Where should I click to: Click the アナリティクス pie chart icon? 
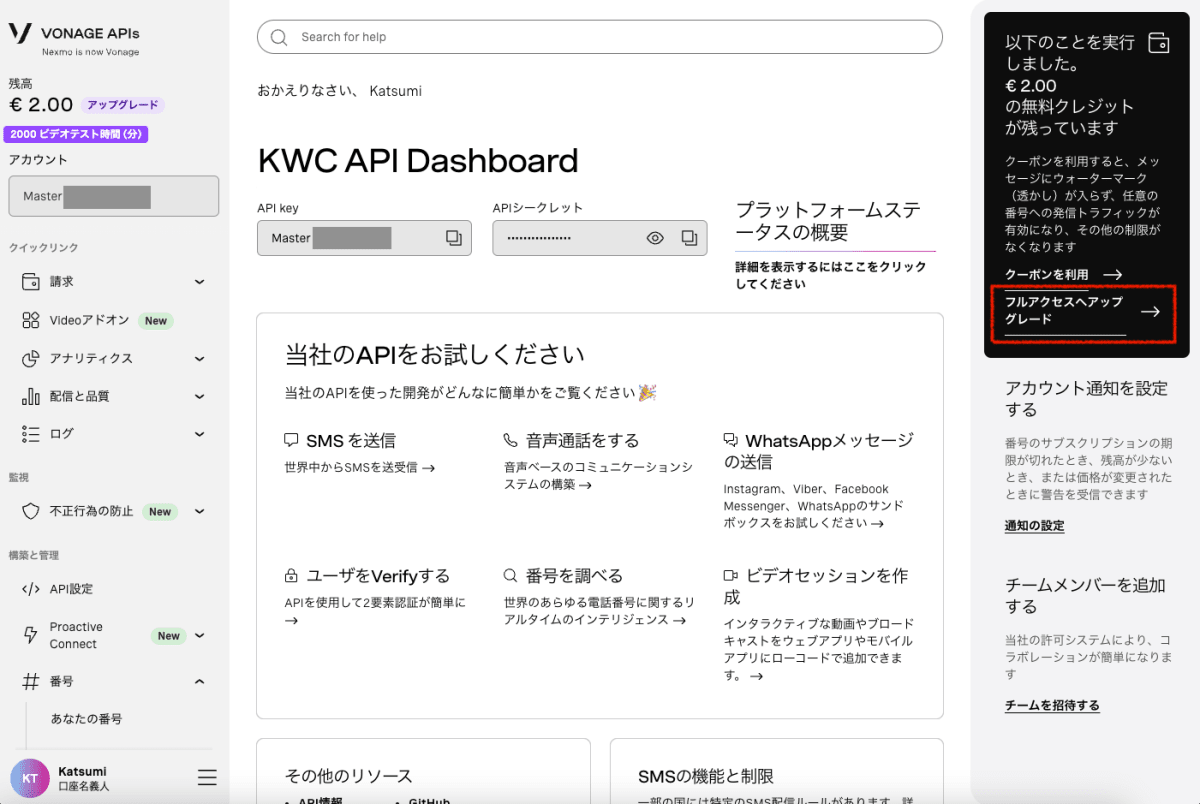point(31,358)
